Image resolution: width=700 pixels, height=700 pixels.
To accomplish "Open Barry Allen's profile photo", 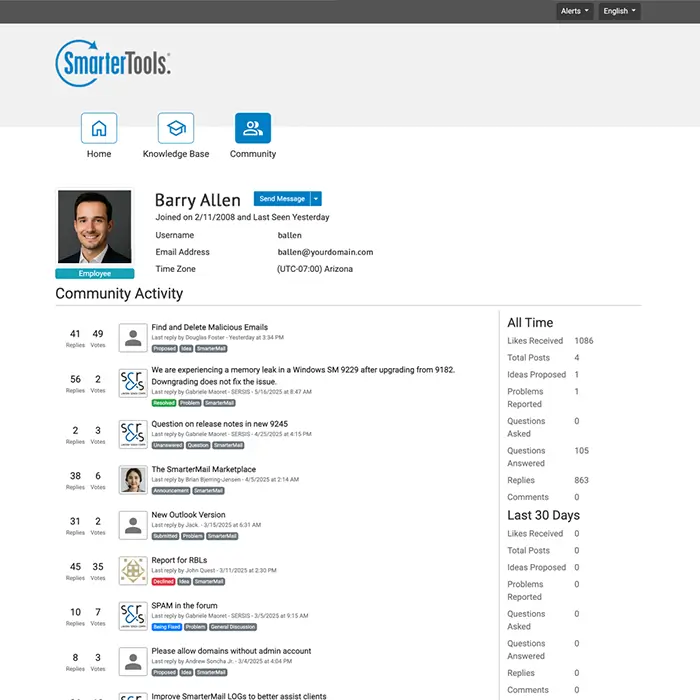I will point(95,227).
